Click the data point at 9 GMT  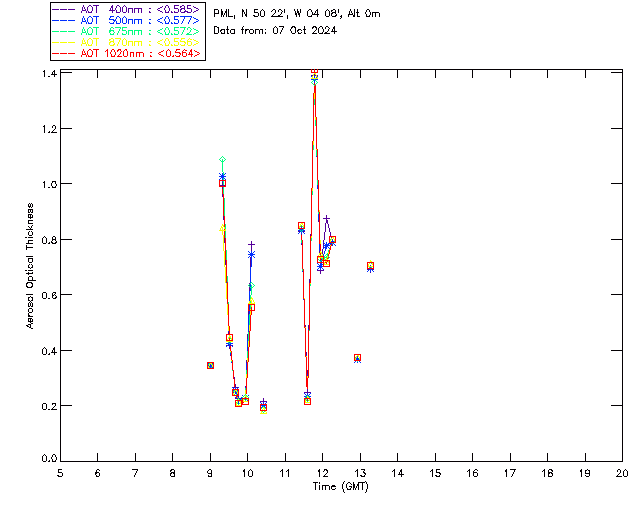pos(210,365)
